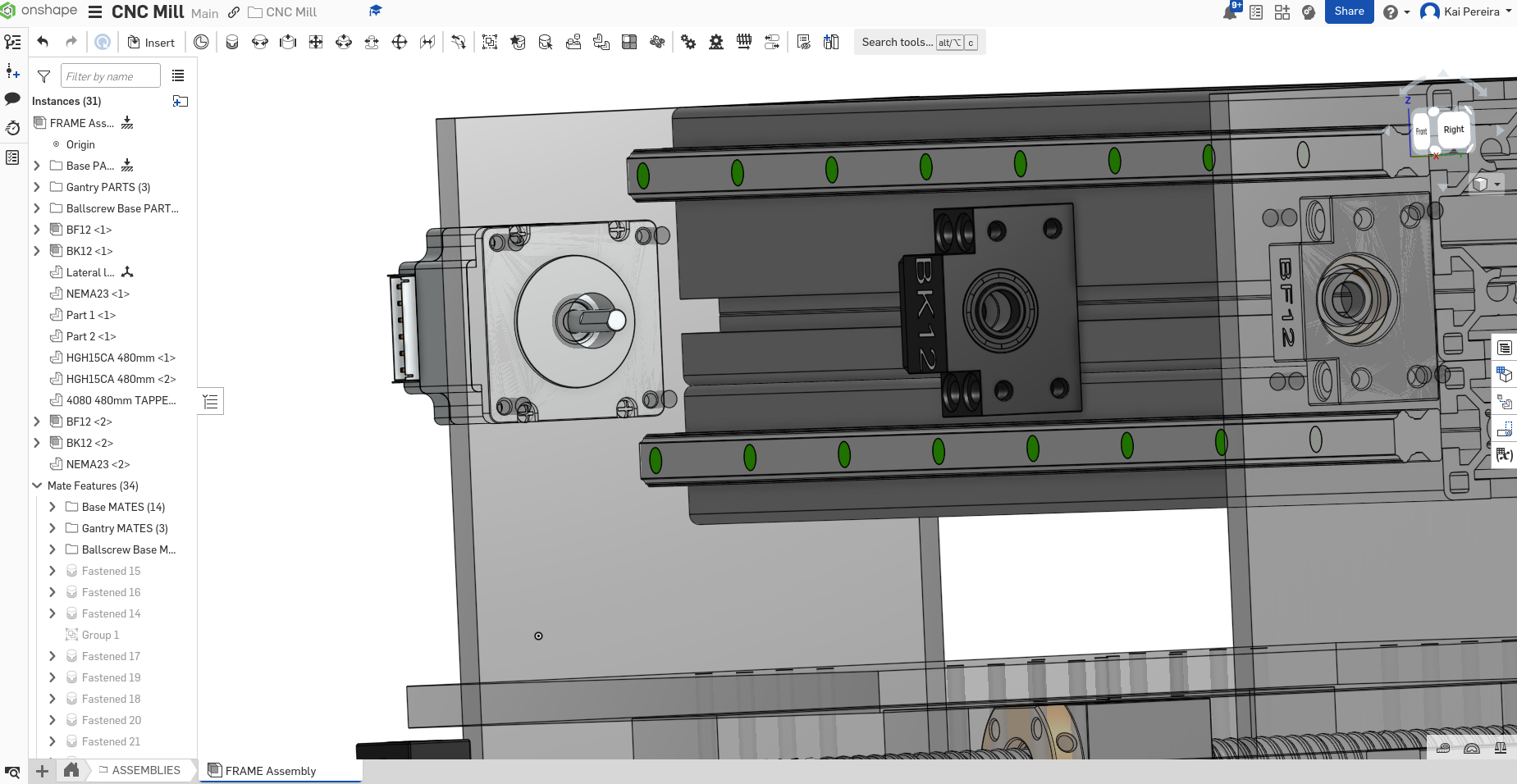Screen dimensions: 1517x784
Task: Switch to the FRAME Assembly tab
Action: coord(270,771)
